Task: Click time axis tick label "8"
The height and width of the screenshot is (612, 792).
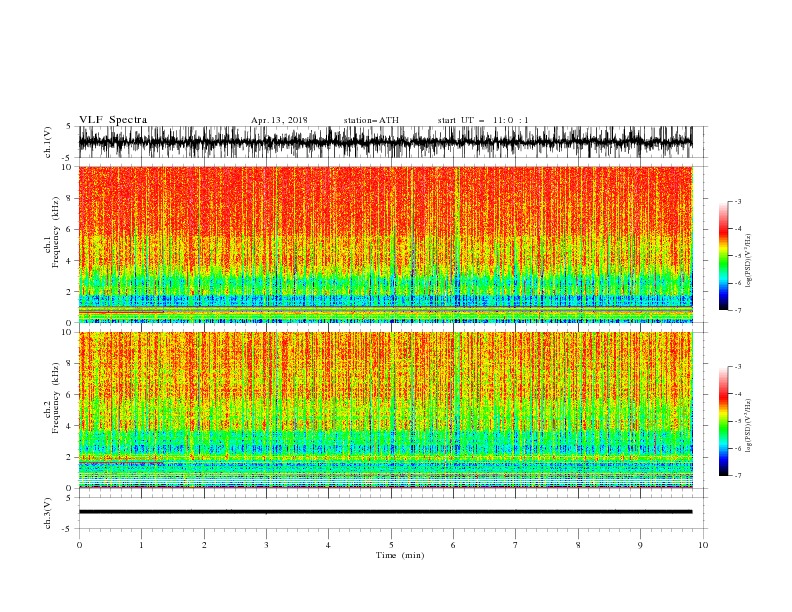Action: tap(578, 545)
